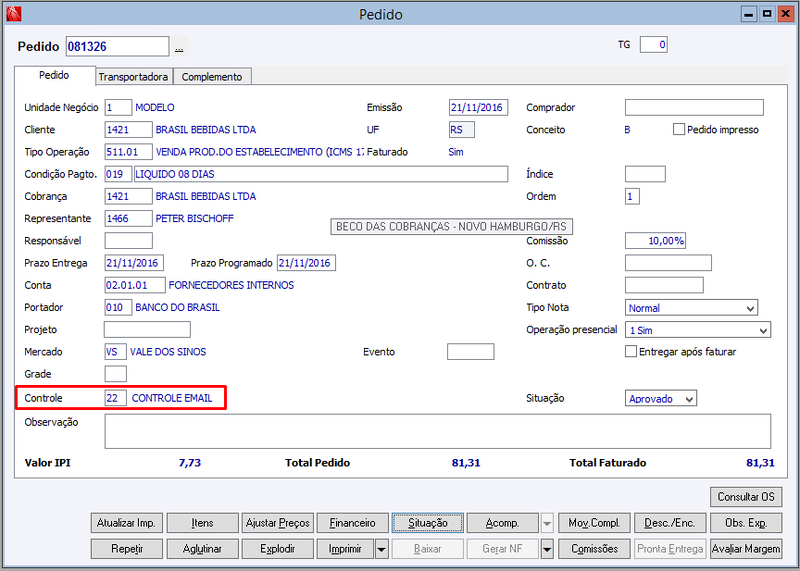Focus the UF field RS
Viewport: 800px width, 571px height.
click(x=462, y=130)
